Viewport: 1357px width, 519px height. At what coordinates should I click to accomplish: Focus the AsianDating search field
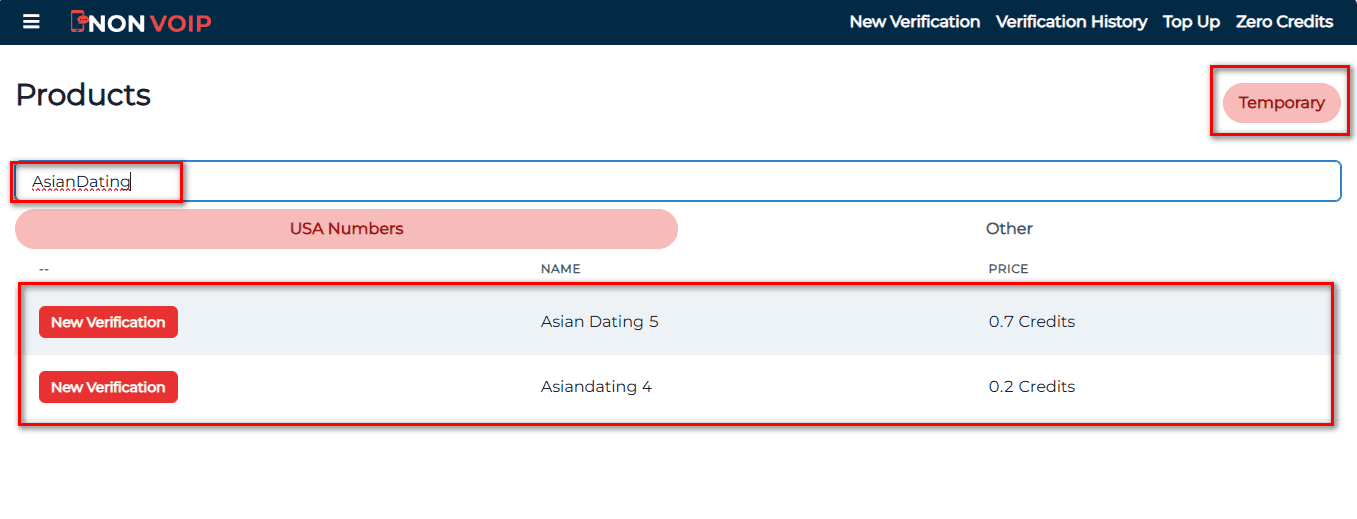[678, 181]
